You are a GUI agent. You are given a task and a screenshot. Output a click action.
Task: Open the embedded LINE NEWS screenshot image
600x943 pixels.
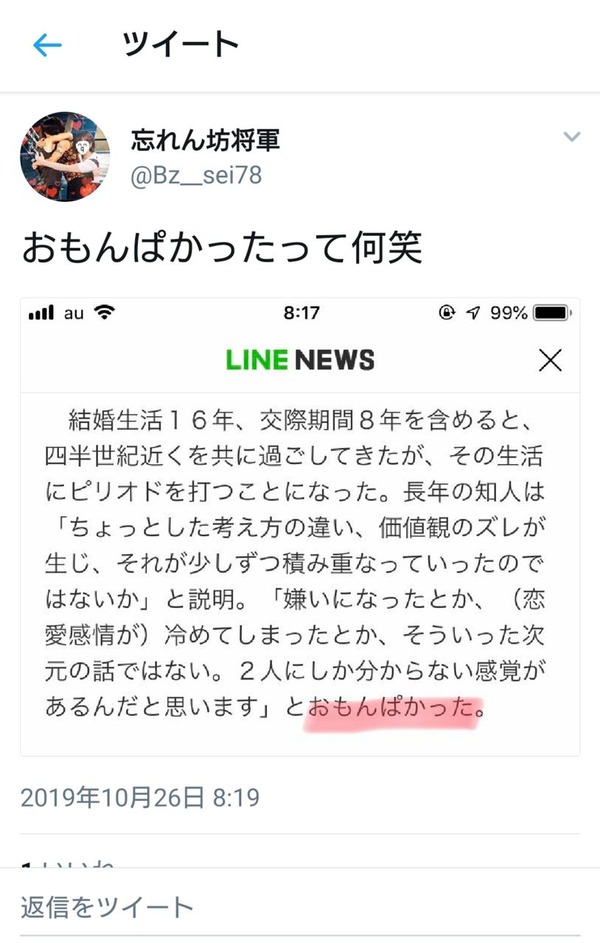tap(300, 527)
